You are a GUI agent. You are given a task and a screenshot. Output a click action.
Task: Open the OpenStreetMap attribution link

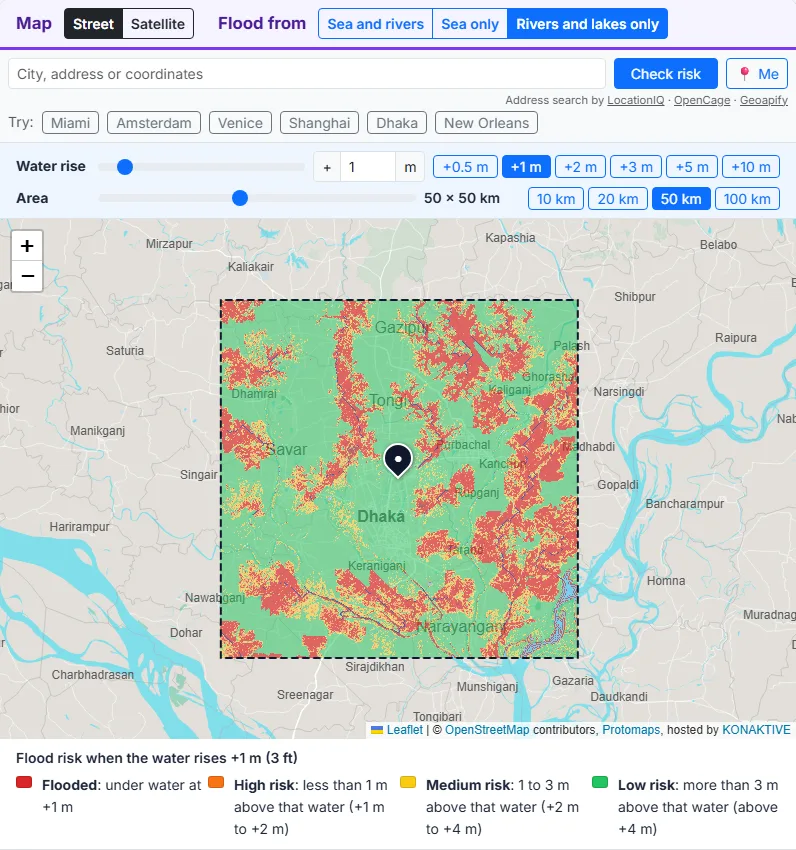click(487, 730)
